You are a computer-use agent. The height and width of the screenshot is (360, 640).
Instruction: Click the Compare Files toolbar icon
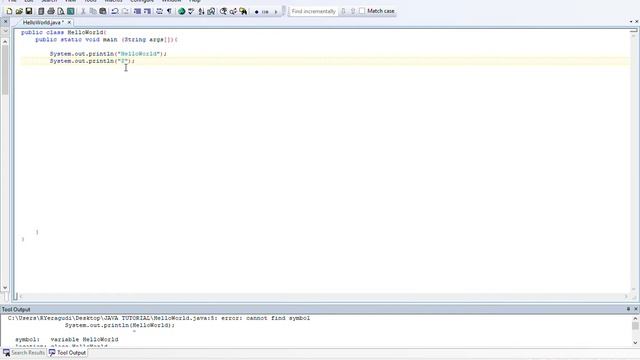coord(211,11)
